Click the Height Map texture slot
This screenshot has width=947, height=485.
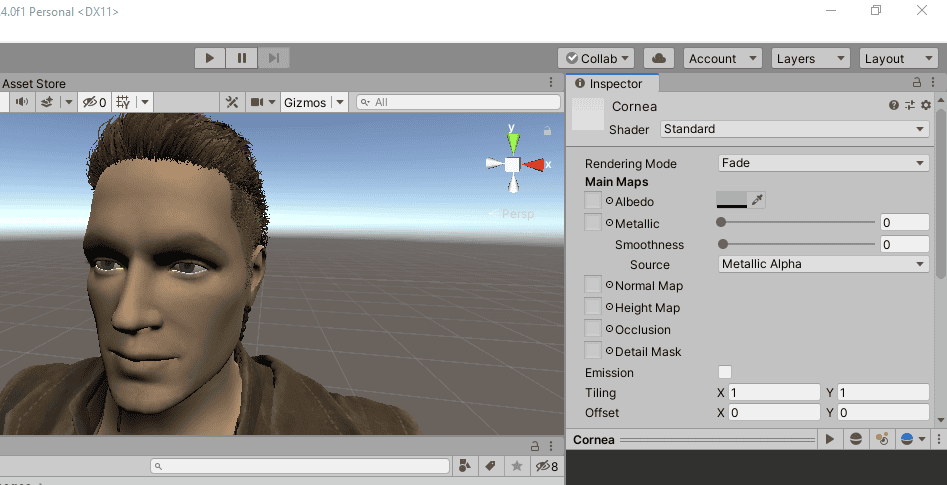pos(593,306)
